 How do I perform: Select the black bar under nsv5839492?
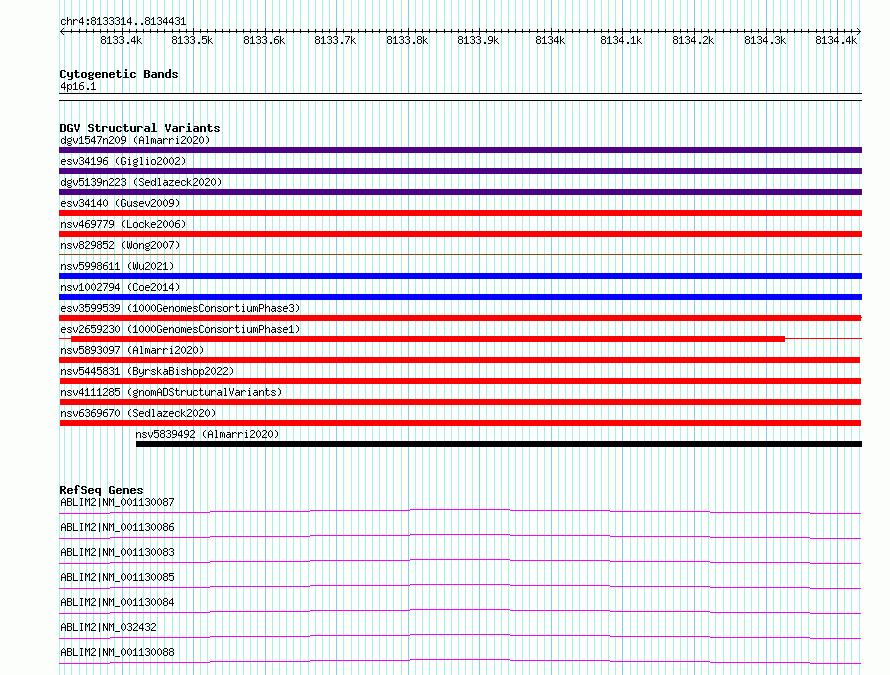point(499,444)
